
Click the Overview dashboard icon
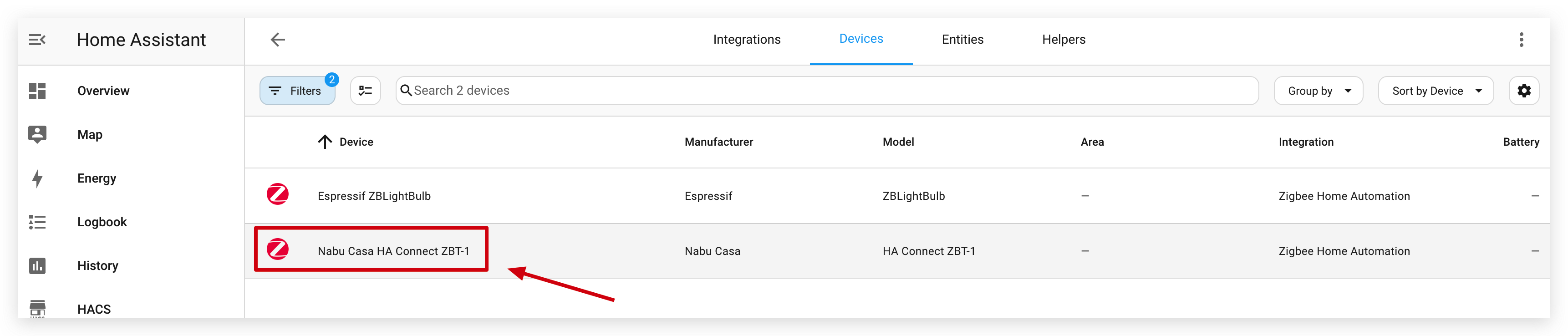pyautogui.click(x=37, y=91)
